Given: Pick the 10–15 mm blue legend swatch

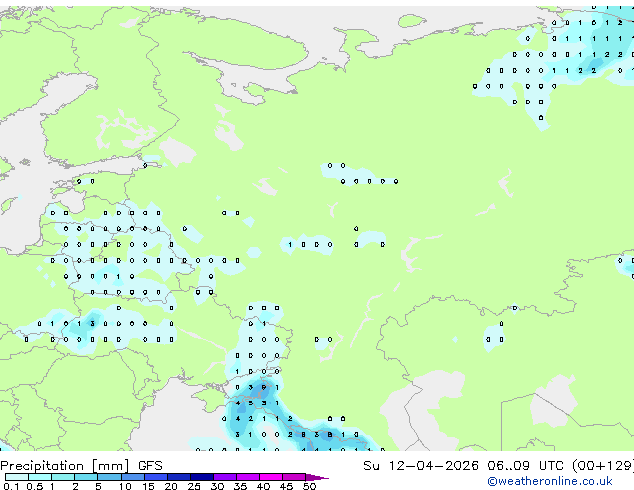Looking at the screenshot, I should pos(132,477).
